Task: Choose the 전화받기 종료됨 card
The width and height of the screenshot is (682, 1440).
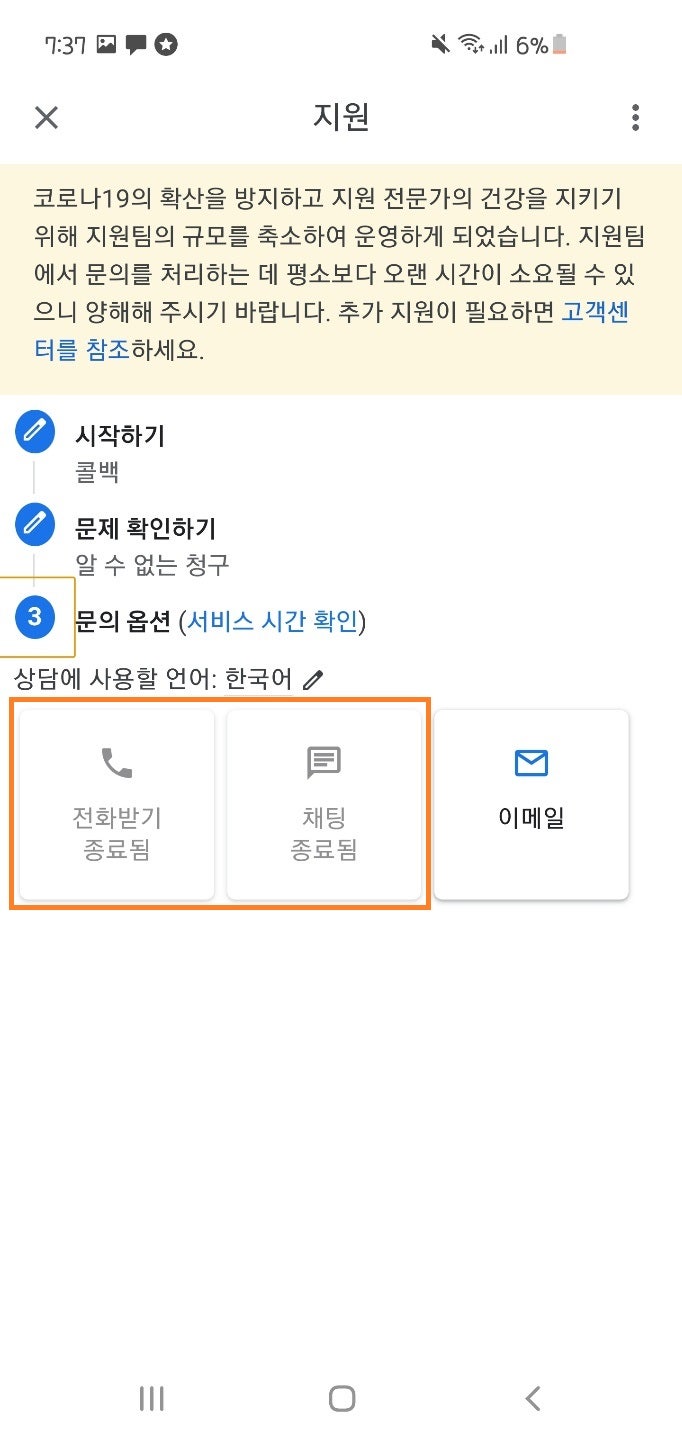Action: (117, 804)
